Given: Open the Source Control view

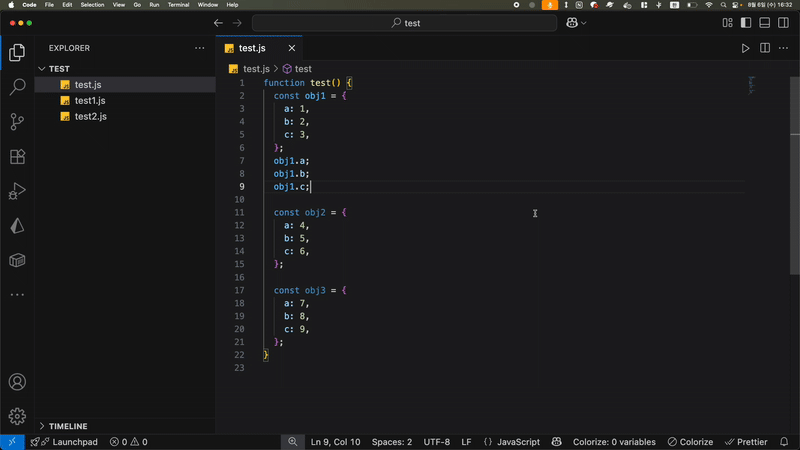Looking at the screenshot, I should point(17,122).
